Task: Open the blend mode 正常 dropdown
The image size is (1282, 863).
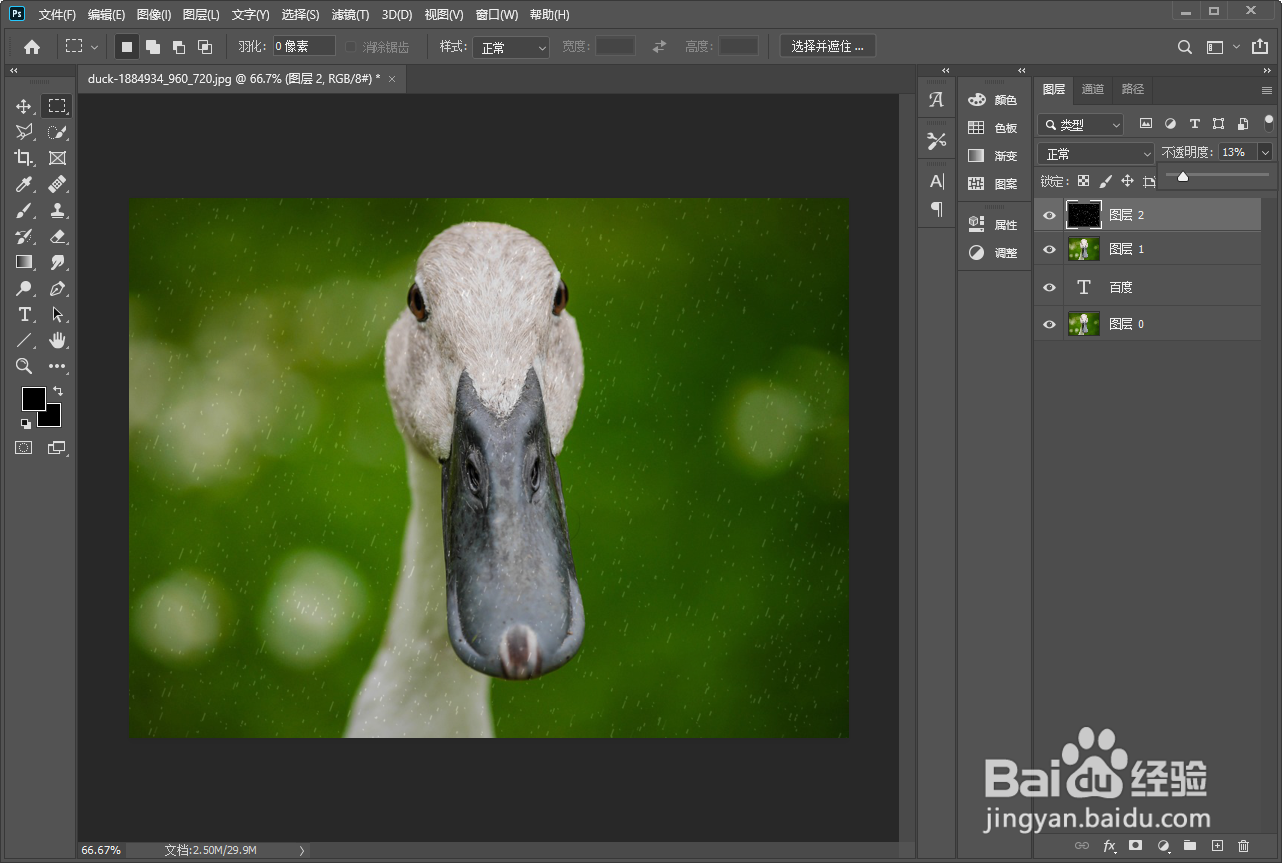Action: coord(1096,154)
